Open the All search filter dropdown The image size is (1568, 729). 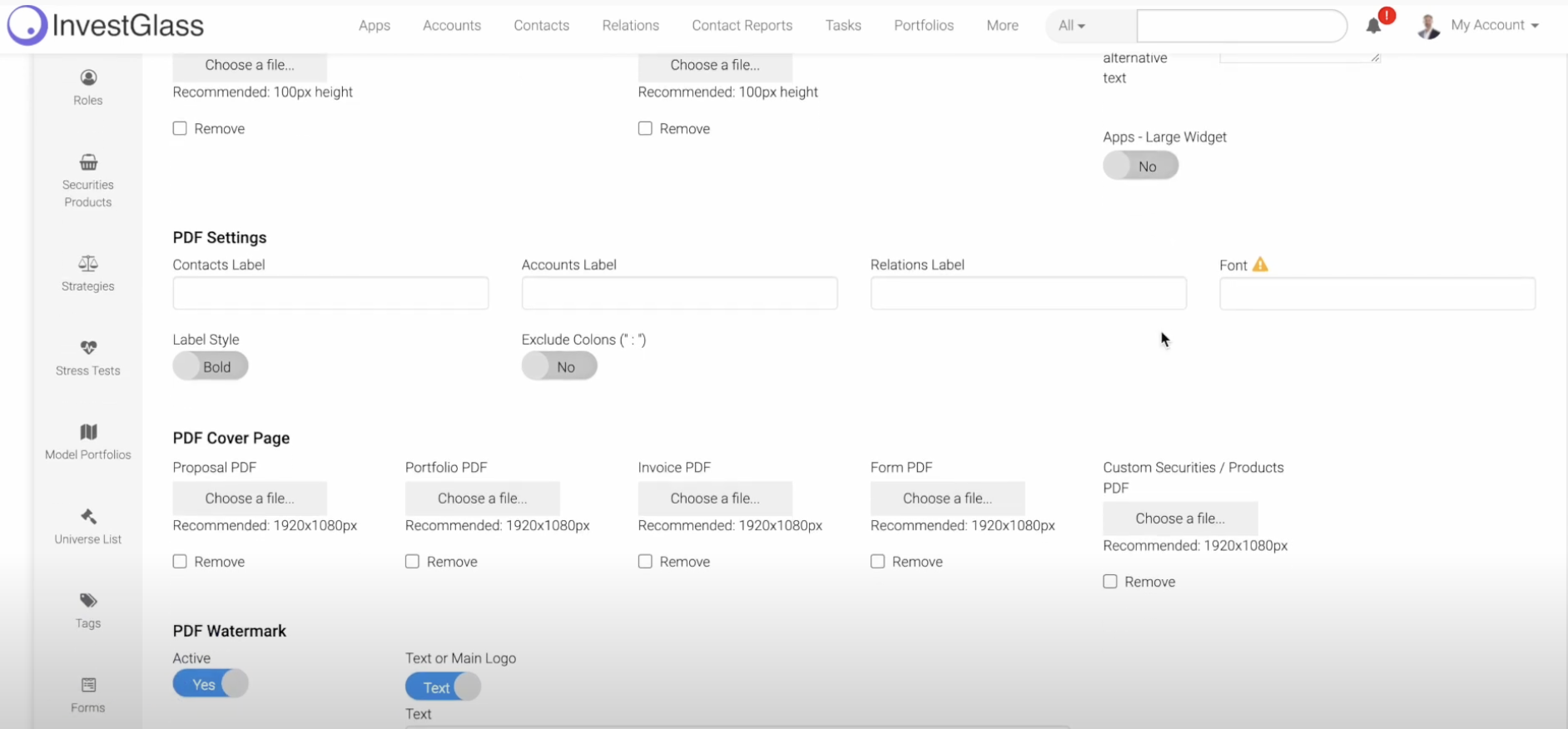pyautogui.click(x=1071, y=26)
